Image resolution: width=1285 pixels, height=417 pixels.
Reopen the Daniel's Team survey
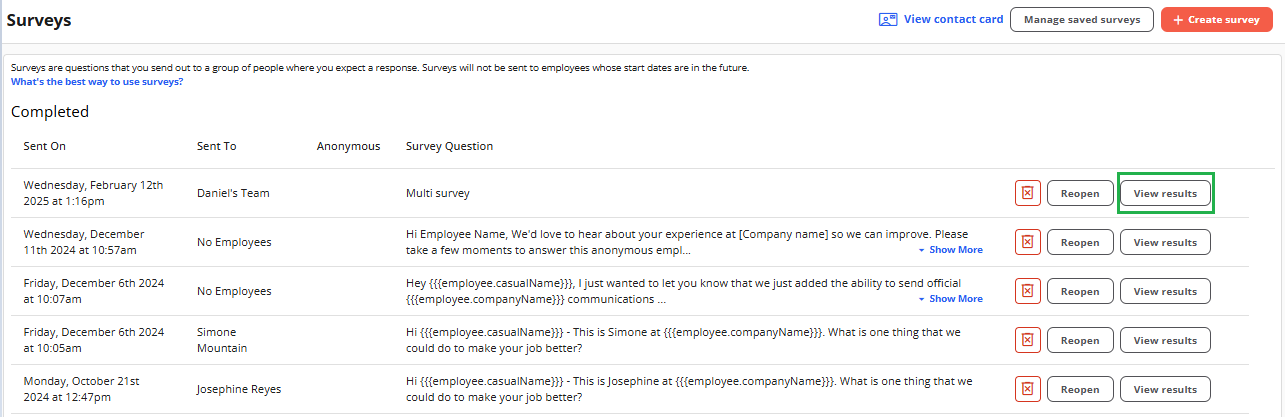coord(1080,193)
